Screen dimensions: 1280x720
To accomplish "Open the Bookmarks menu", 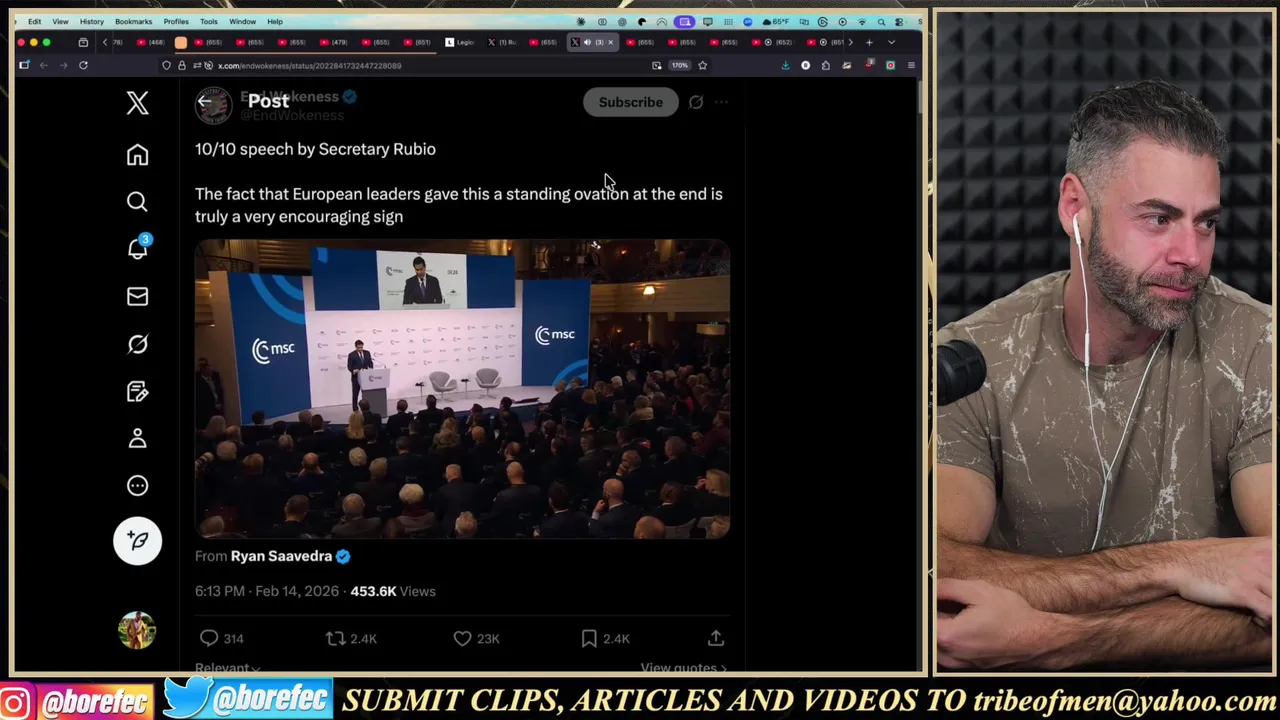I will pos(133,21).
